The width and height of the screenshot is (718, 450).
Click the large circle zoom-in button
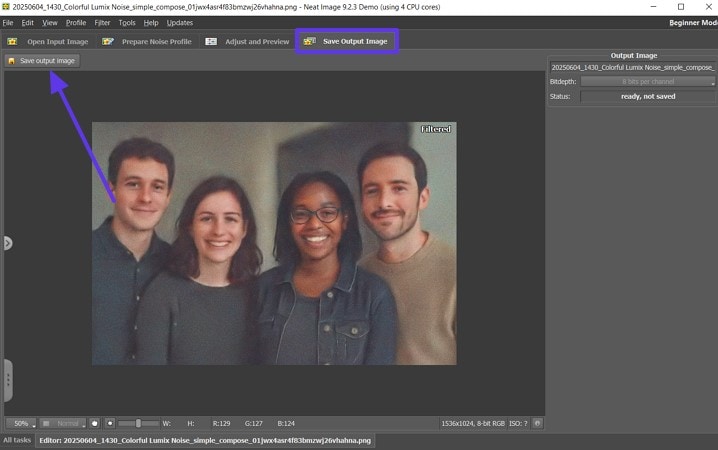point(95,423)
